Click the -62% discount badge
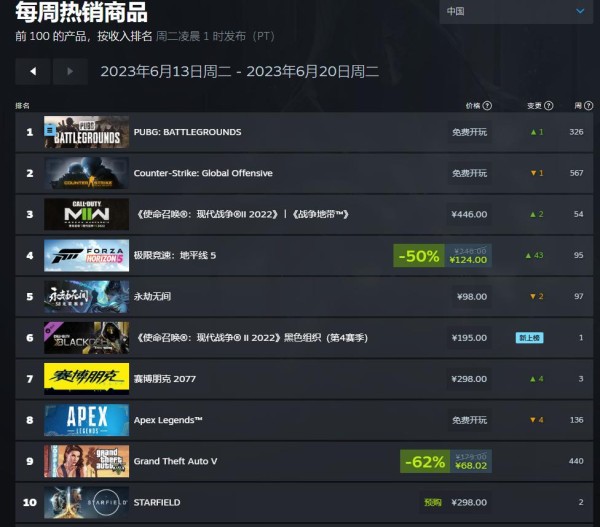600x527 pixels. click(x=425, y=462)
